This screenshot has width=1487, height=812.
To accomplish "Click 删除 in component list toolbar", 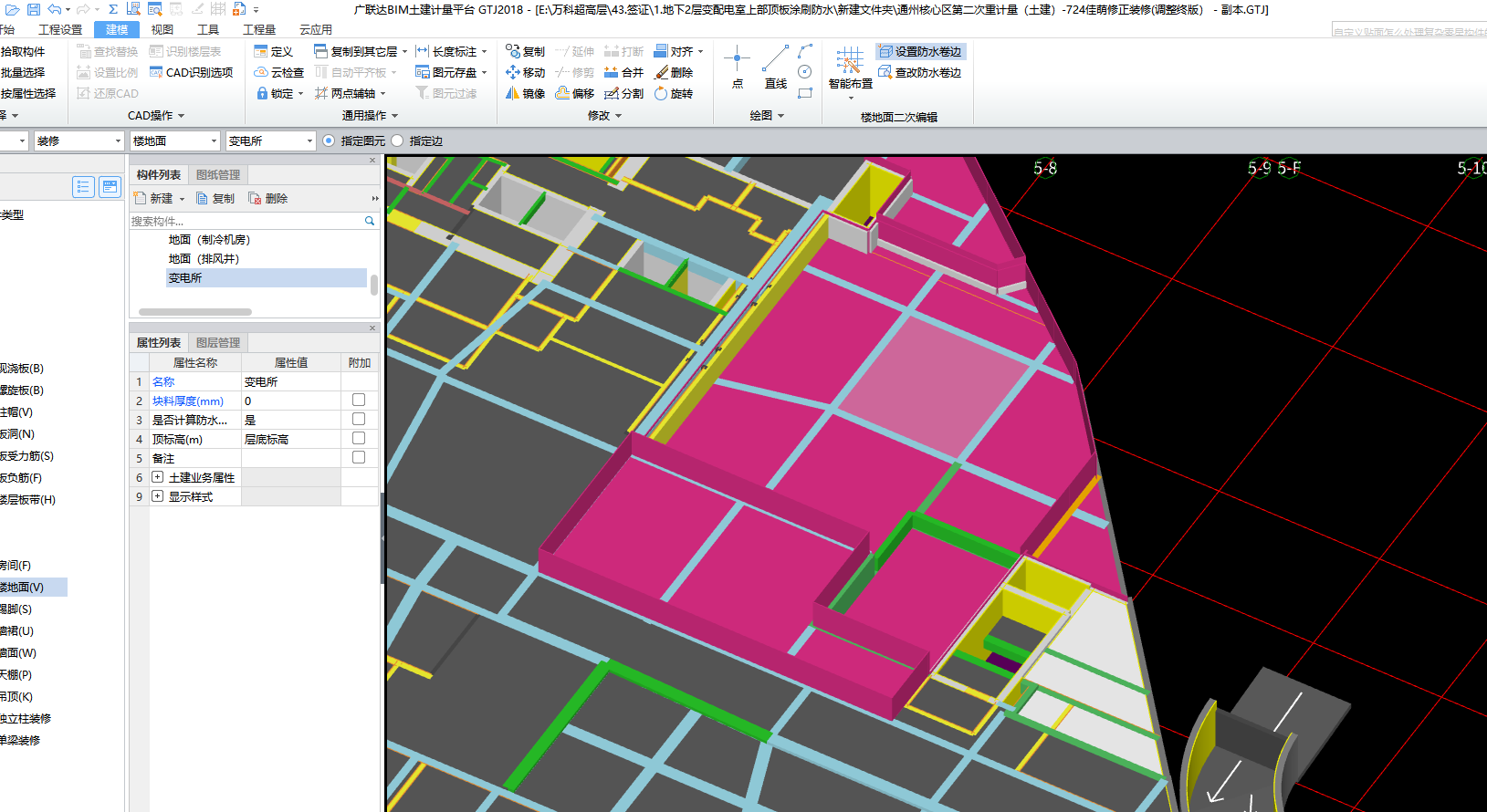I will 268,198.
